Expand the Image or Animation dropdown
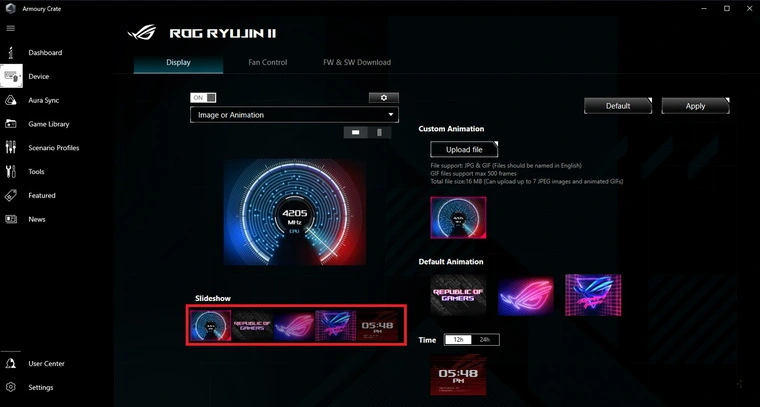The width and height of the screenshot is (760, 407). pos(294,115)
